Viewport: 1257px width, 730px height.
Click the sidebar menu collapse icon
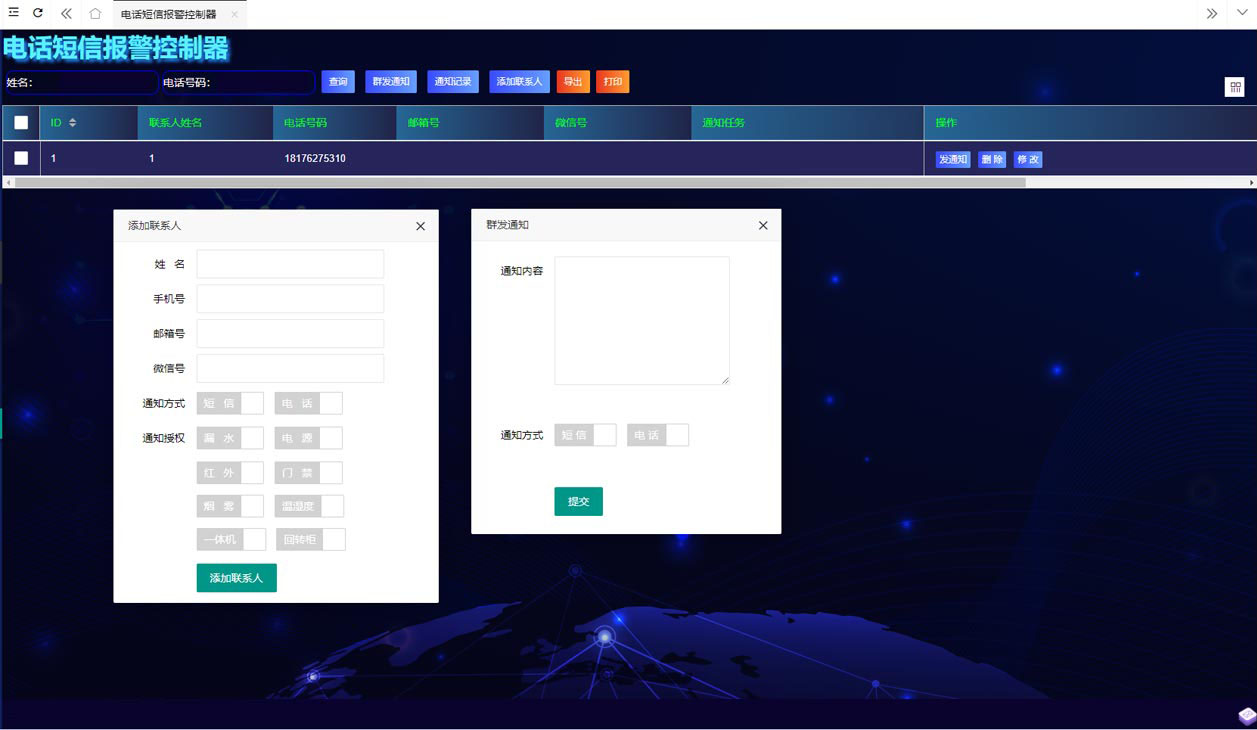pos(13,13)
